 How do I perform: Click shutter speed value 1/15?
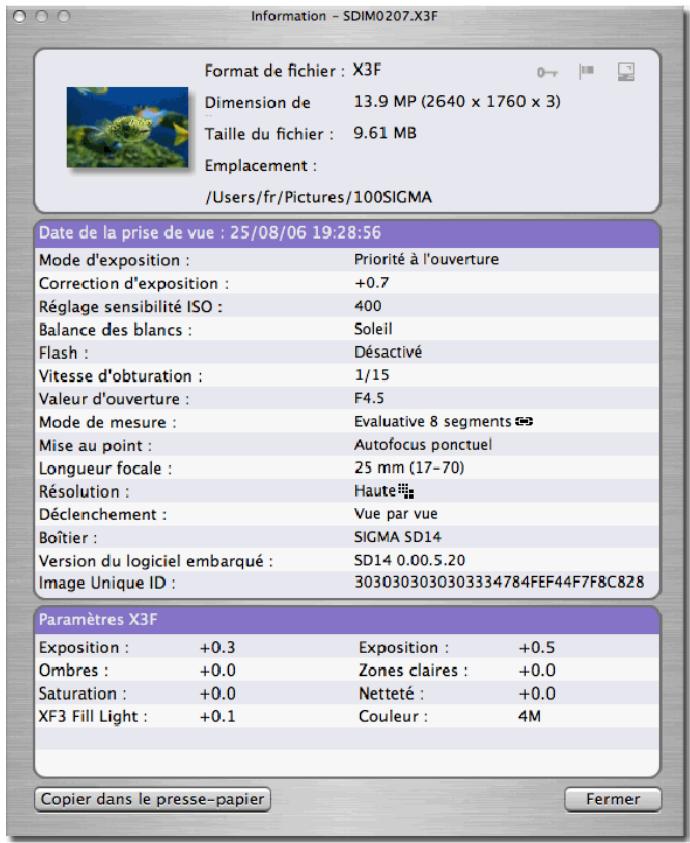click(372, 375)
